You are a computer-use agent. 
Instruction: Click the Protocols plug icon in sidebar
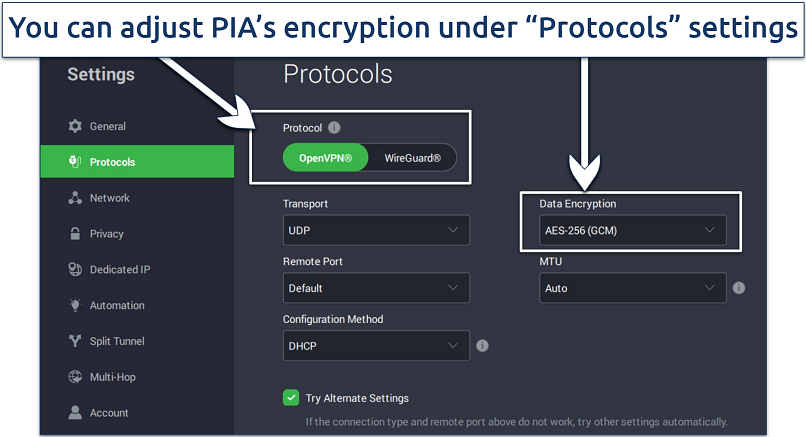74,162
